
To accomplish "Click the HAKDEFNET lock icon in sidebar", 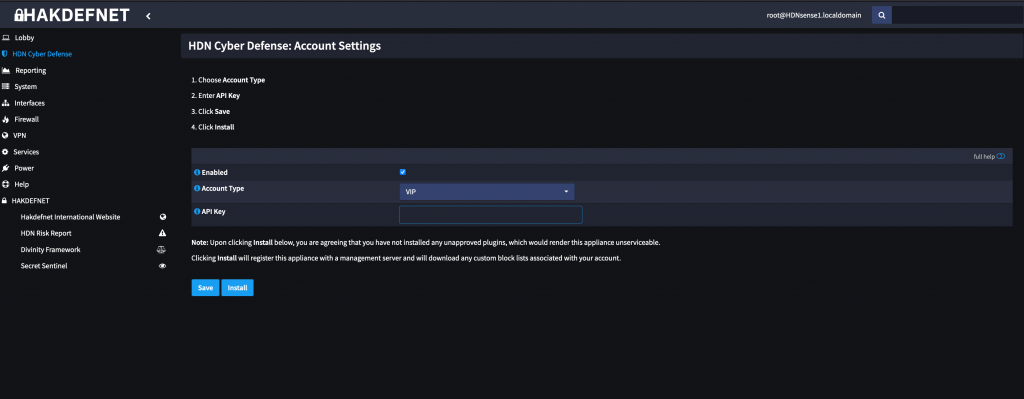I will pos(5,201).
